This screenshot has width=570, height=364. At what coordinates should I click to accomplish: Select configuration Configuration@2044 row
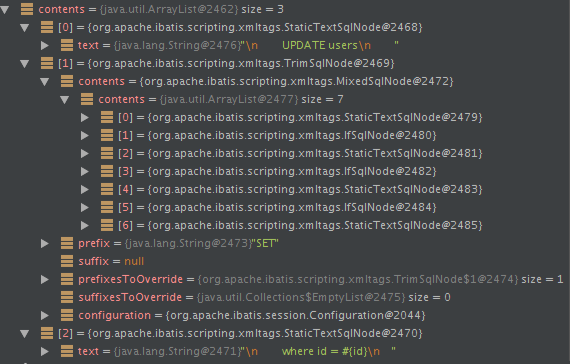[285, 315]
